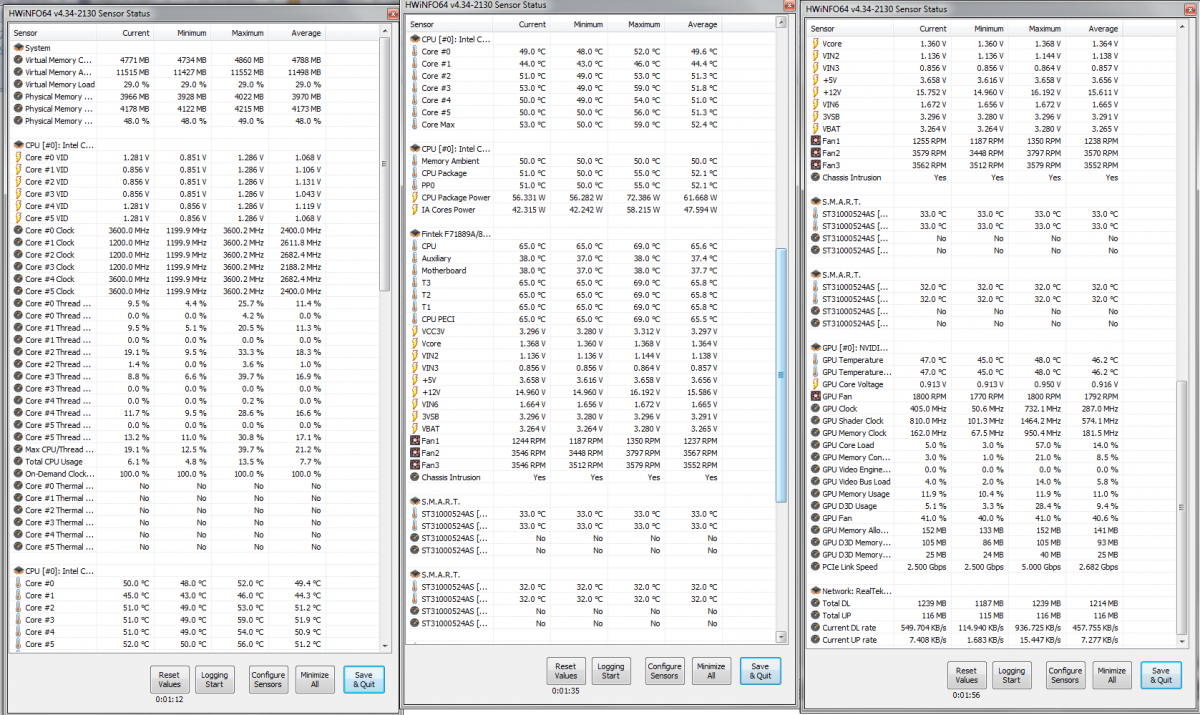Image resolution: width=1200 pixels, height=715 pixels.
Task: Click the 549.704 KB/s current DL rate value
Action: 923,628
